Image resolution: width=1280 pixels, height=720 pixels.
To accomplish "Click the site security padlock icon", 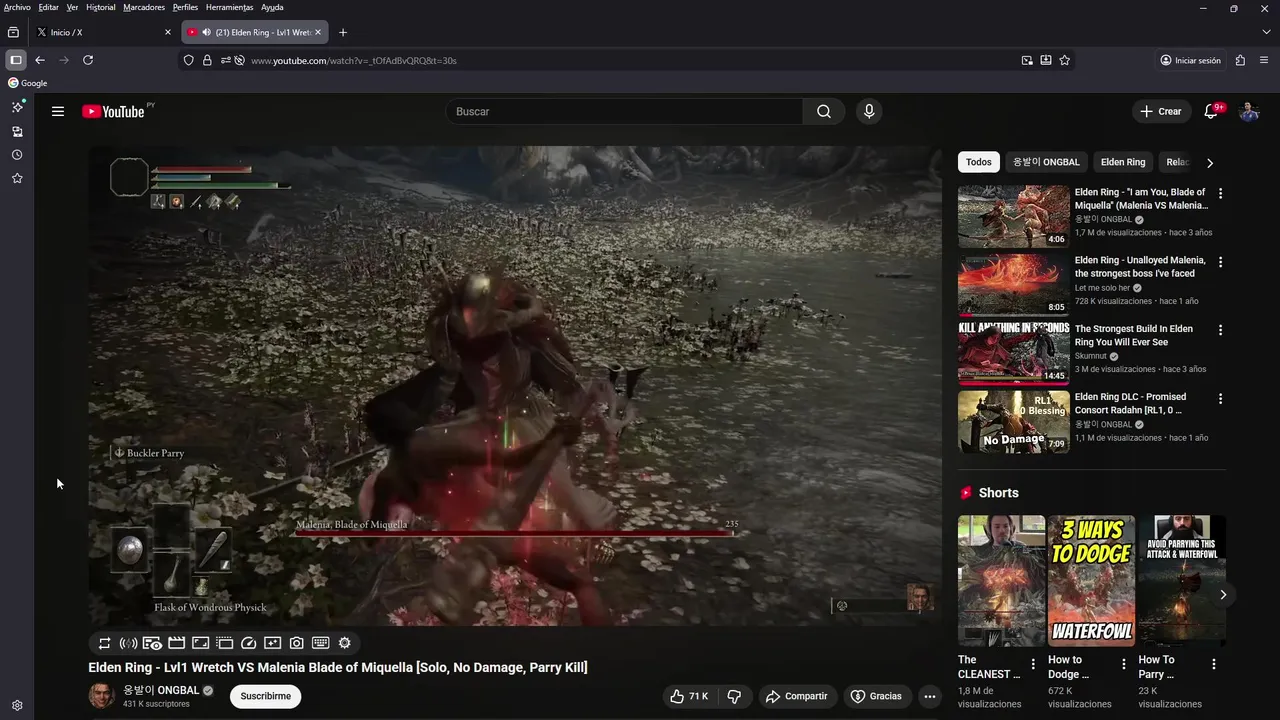I will 207,60.
